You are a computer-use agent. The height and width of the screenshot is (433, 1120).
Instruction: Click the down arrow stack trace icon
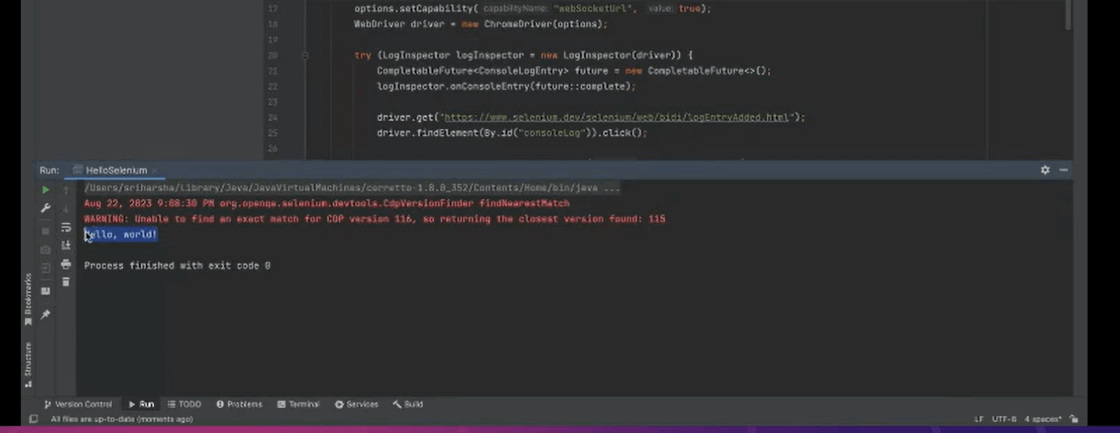point(66,208)
